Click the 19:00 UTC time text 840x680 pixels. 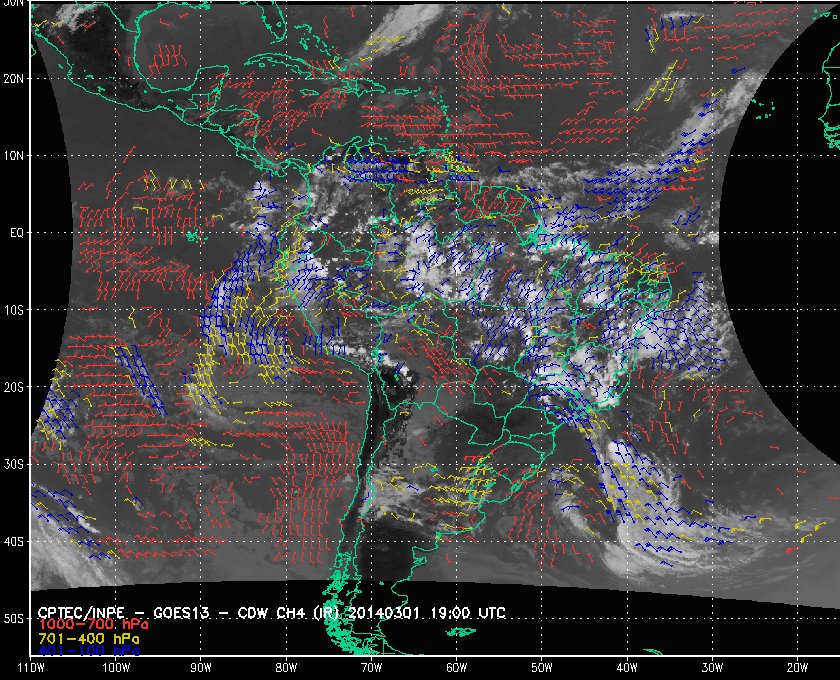[x=468, y=613]
